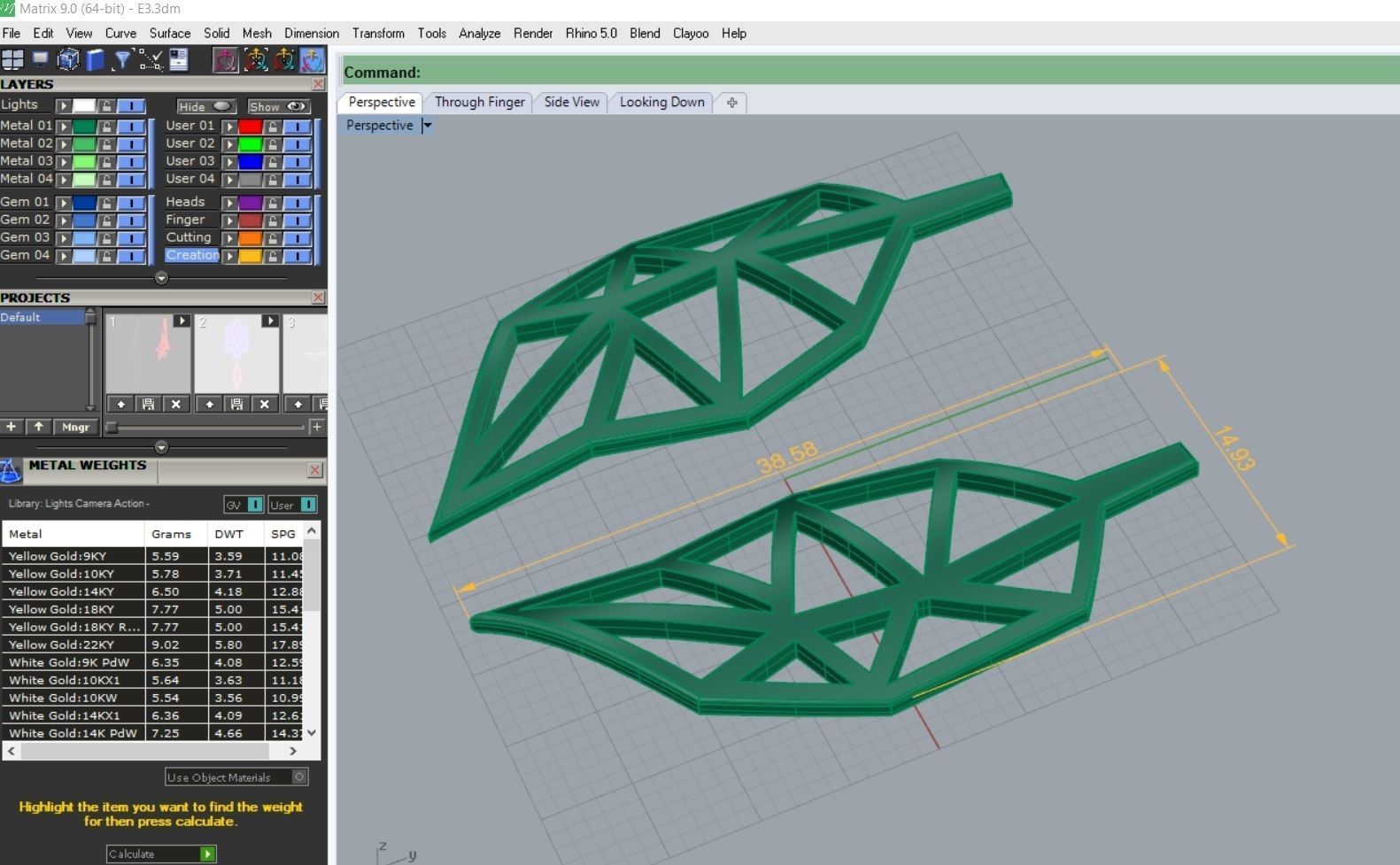Expand the Cutting layer arrow
Screen dimensions: 1400x865
point(229,238)
